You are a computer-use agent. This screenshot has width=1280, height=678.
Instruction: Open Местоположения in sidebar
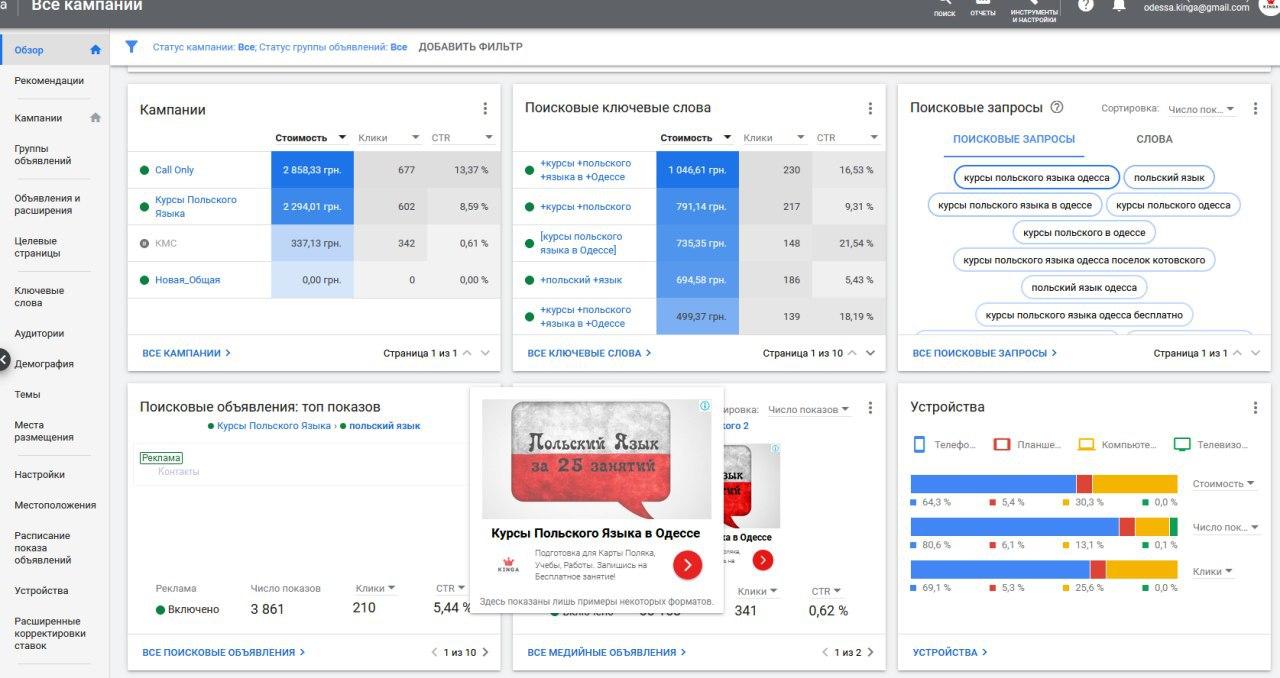point(55,505)
